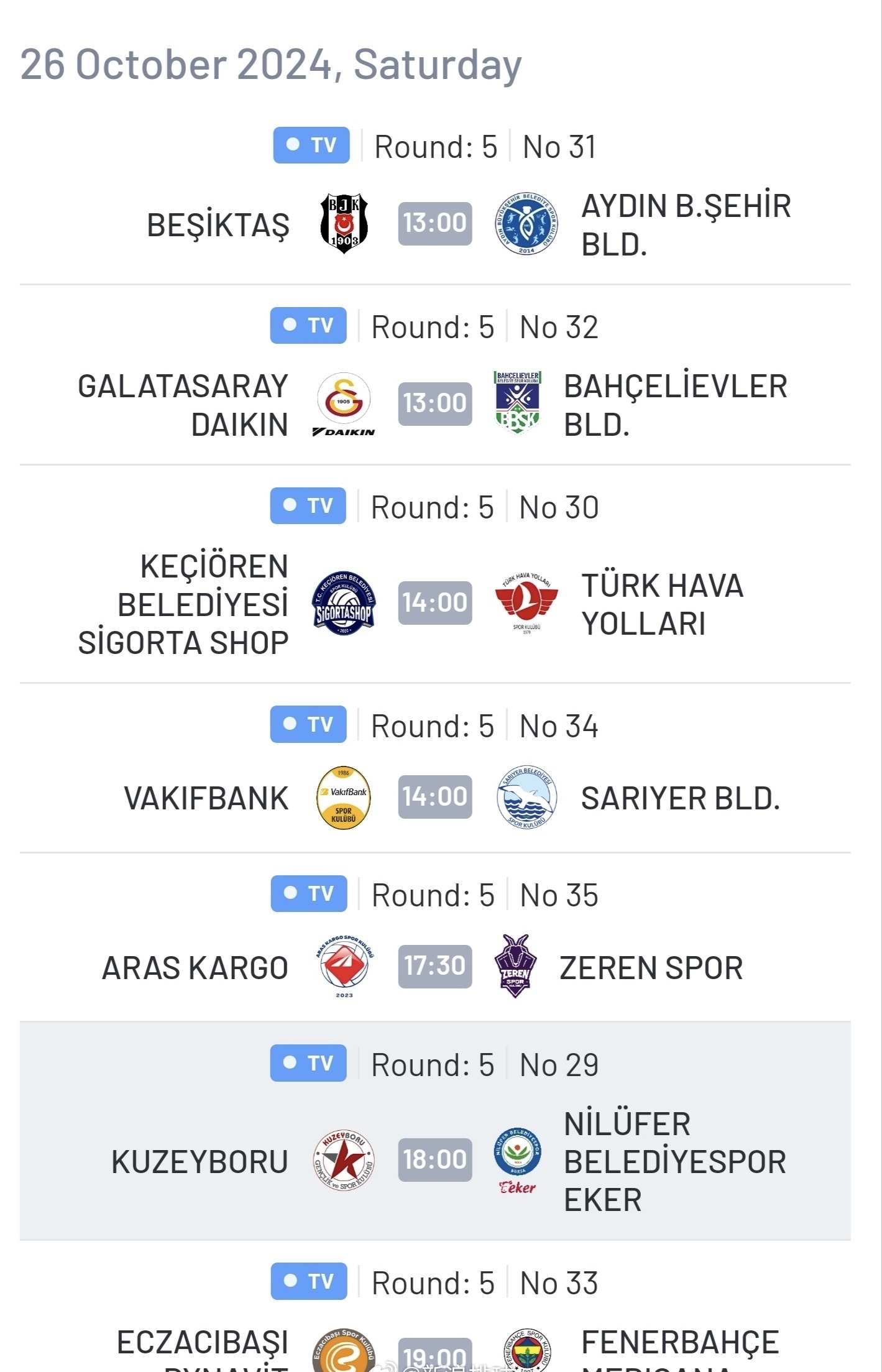This screenshot has height=1372, width=882.
Task: Tap the Bahçelievler BBSK team badge
Action: pyautogui.click(x=517, y=402)
